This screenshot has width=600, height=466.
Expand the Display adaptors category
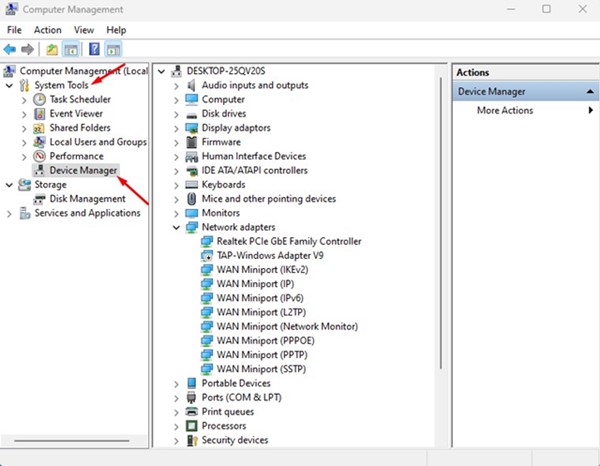click(177, 128)
